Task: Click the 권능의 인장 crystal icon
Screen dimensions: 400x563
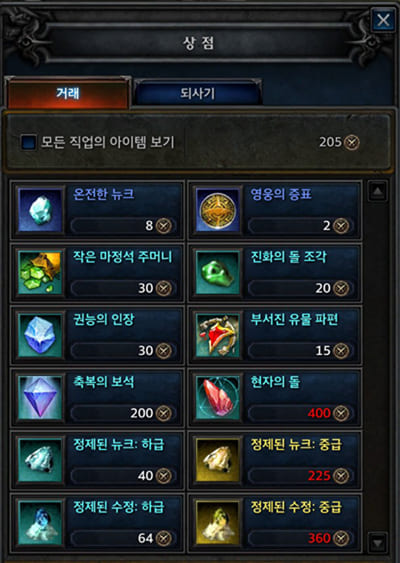Action: coord(40,335)
